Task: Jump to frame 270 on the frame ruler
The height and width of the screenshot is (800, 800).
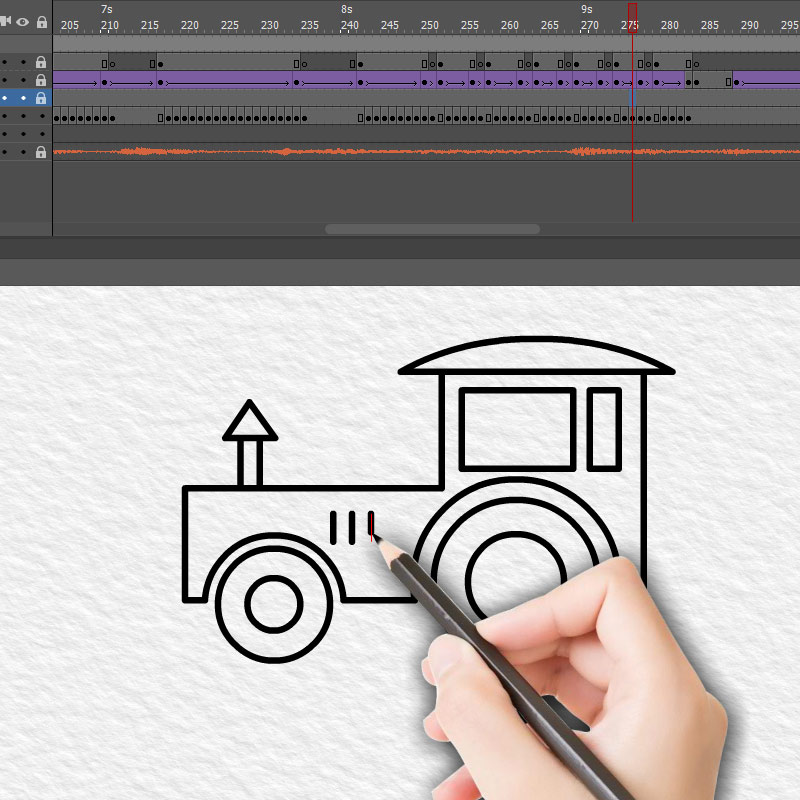Action: coord(590,25)
